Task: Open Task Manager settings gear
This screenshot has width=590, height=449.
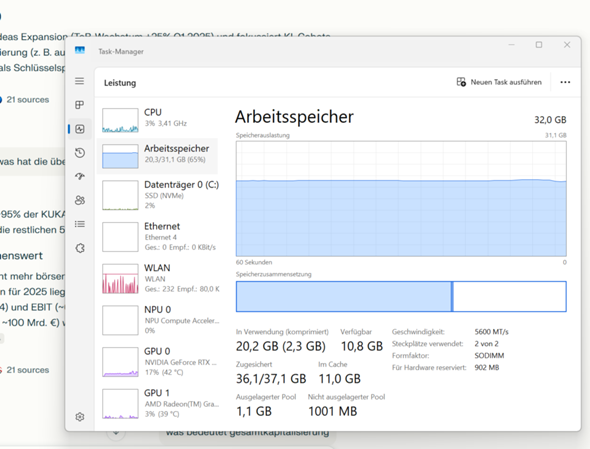Action: pos(79,417)
